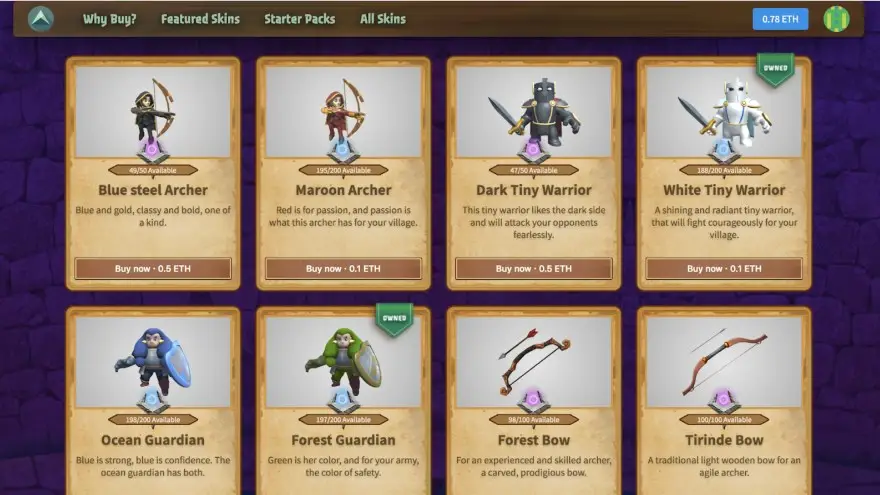Buy Dark Tiny Warrior for 0.5 ETH
The width and height of the screenshot is (880, 495).
click(x=533, y=268)
